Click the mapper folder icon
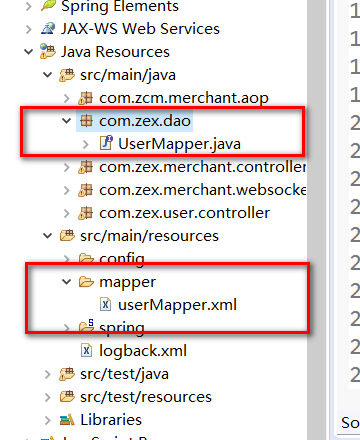The height and width of the screenshot is (440, 360). 86,282
